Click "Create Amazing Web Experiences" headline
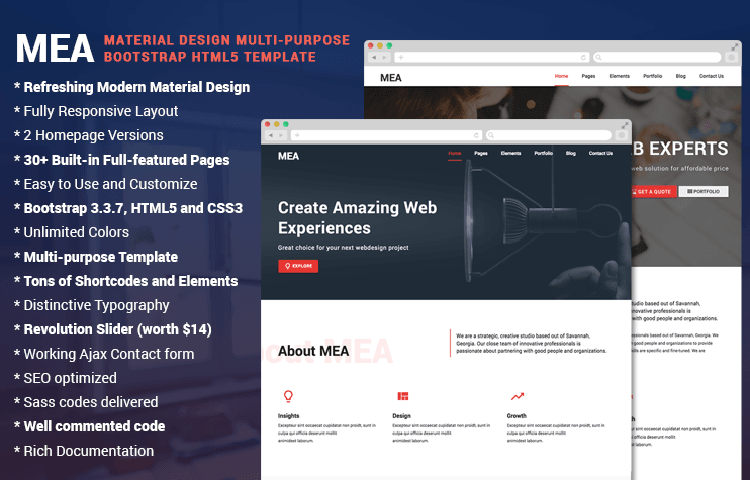 357,218
